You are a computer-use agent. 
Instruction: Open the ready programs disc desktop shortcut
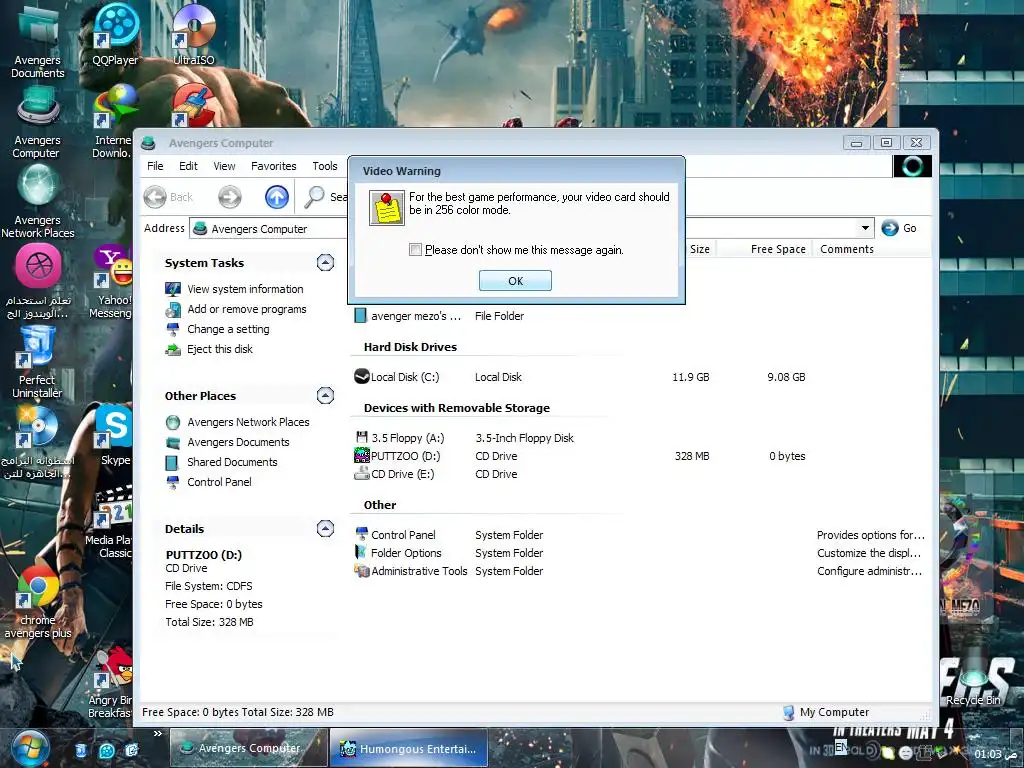(x=37, y=443)
